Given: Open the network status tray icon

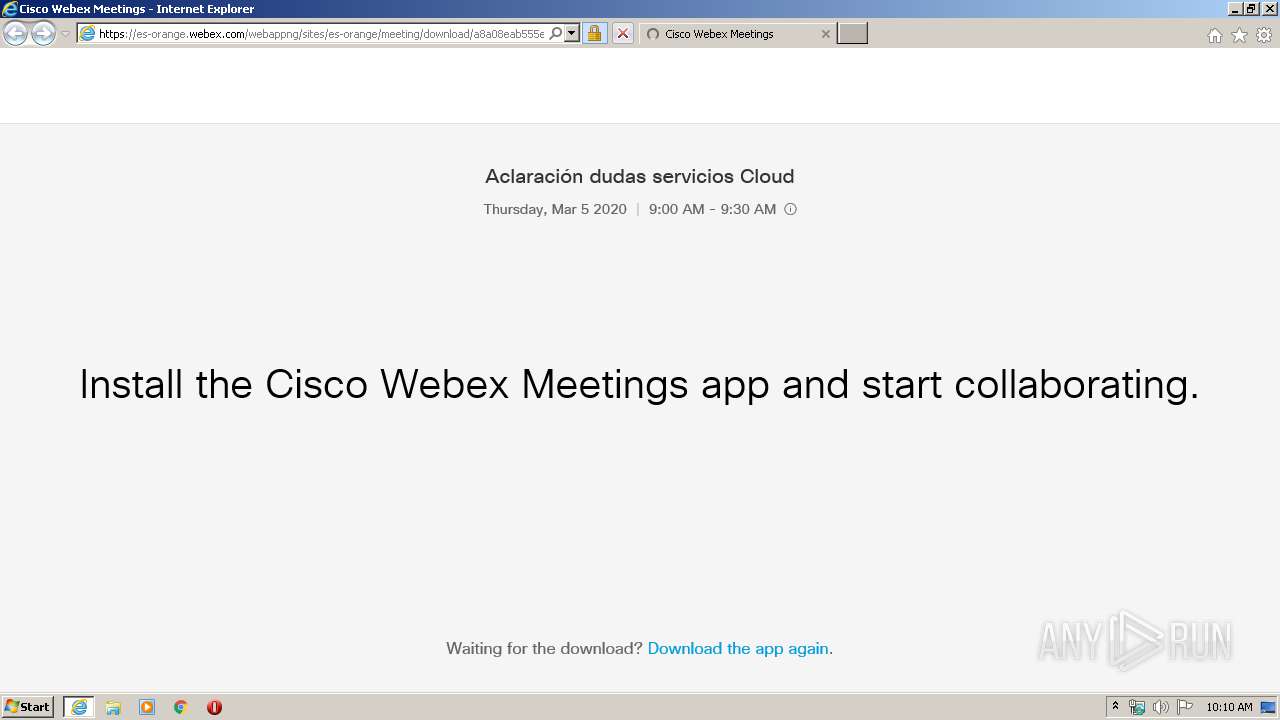Looking at the screenshot, I should (1137, 707).
